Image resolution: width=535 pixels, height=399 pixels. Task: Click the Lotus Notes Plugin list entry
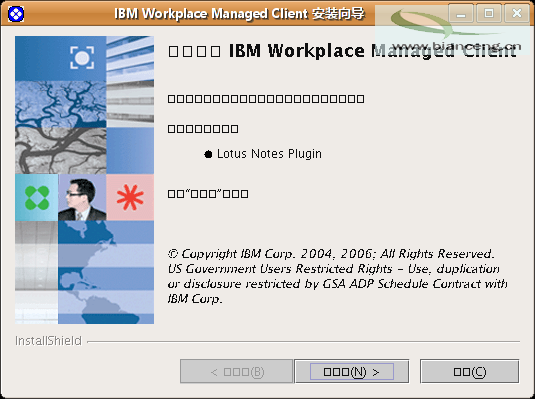(263, 154)
